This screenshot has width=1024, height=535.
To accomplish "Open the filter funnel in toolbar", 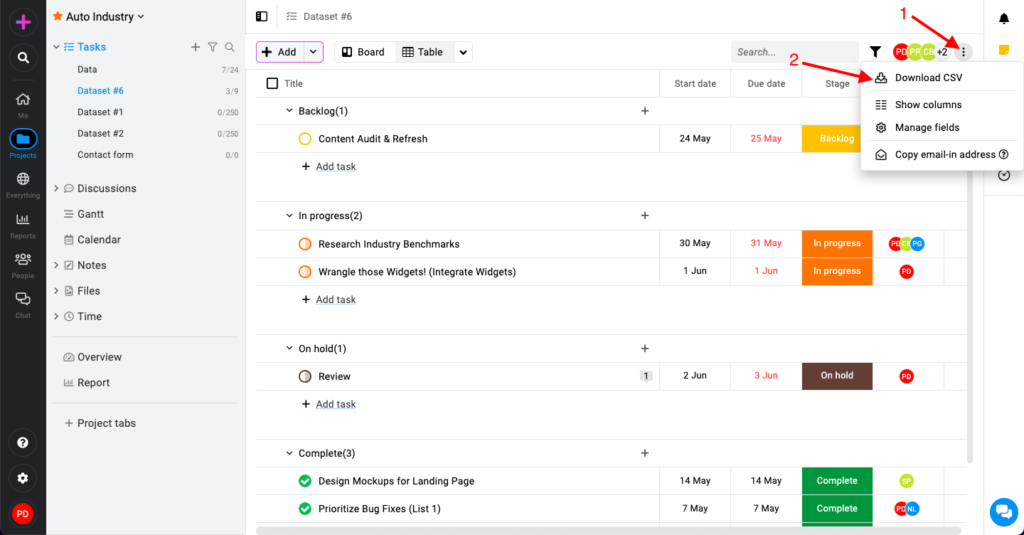I will [x=875, y=52].
